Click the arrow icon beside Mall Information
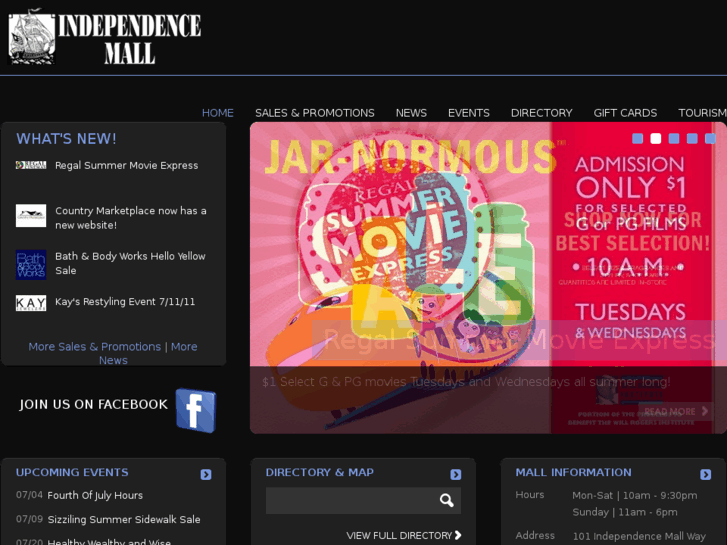Viewport: 727px width, 545px height. click(706, 474)
